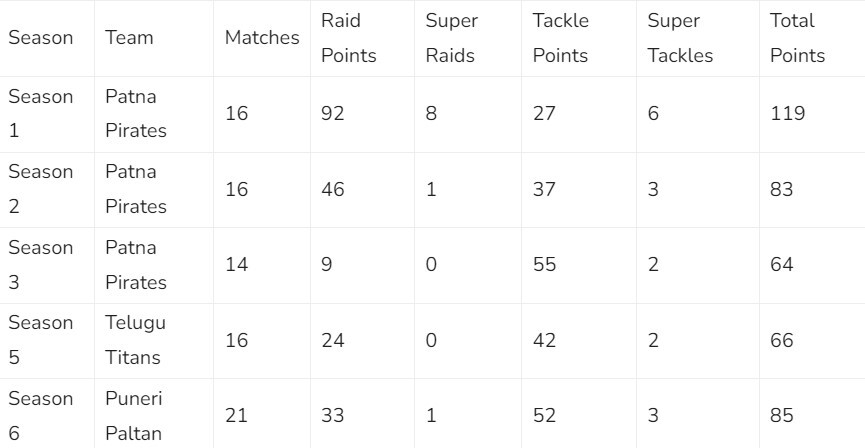865x448 pixels.
Task: Click tackle points value 55
Action: tap(545, 265)
